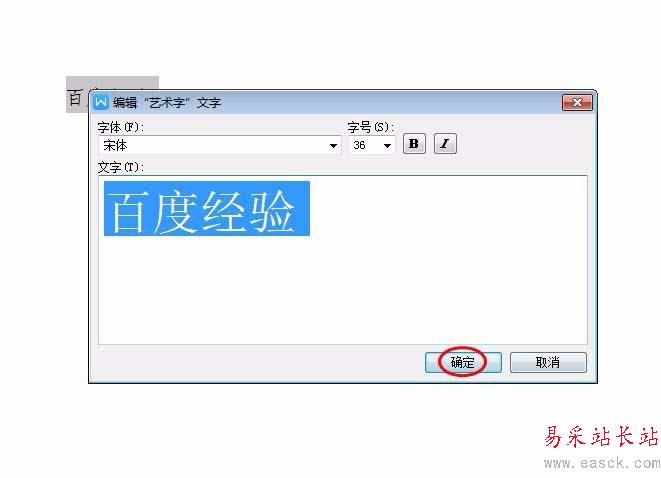Click the red 易采站长站 watermark logo
The height and width of the screenshot is (478, 661).
pos(601,436)
